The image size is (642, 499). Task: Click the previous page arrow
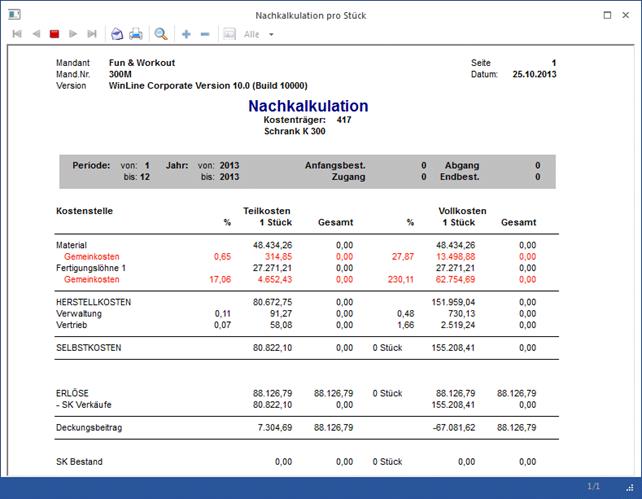pyautogui.click(x=36, y=34)
